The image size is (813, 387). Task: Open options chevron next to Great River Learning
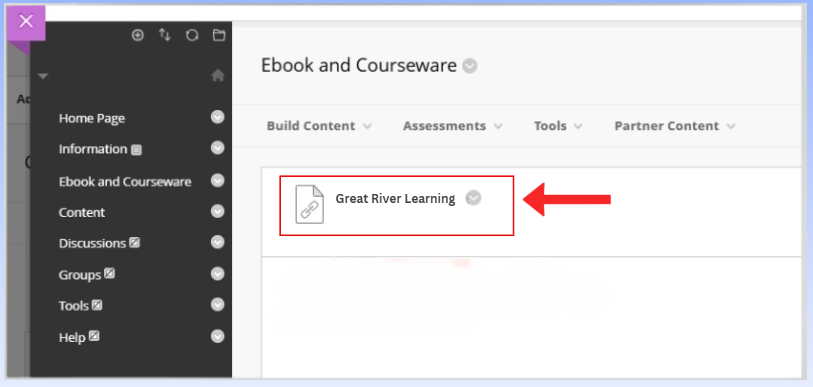pyautogui.click(x=473, y=198)
